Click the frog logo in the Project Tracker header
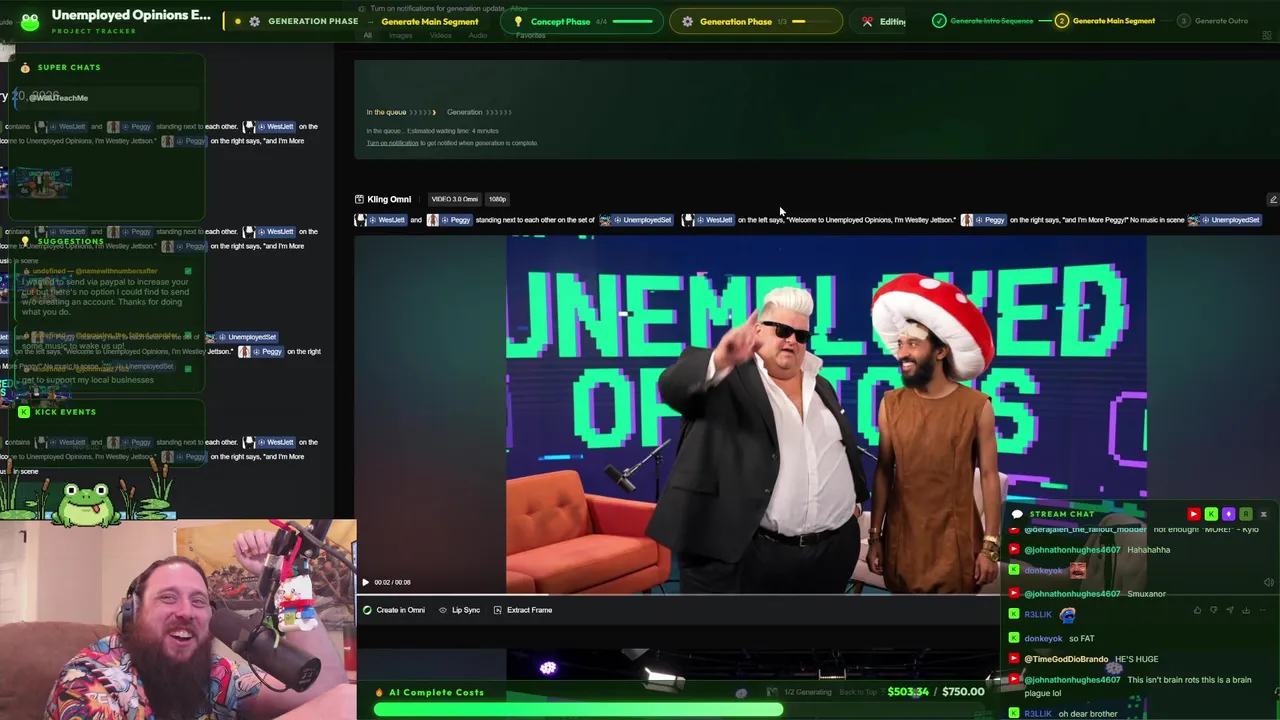The height and width of the screenshot is (720, 1280). (30, 21)
